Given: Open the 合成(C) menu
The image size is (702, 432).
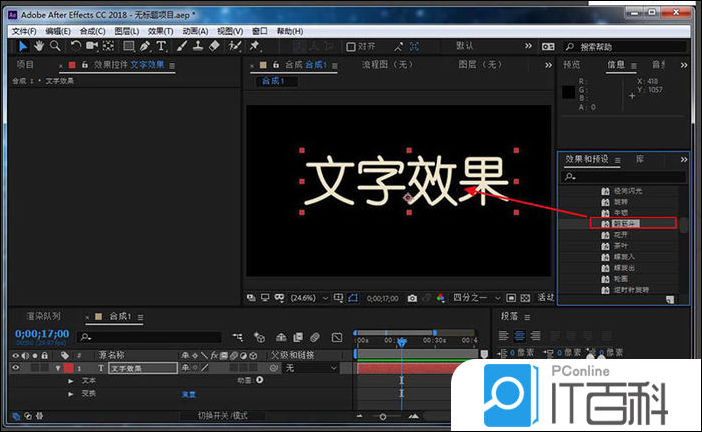Looking at the screenshot, I should (93, 31).
